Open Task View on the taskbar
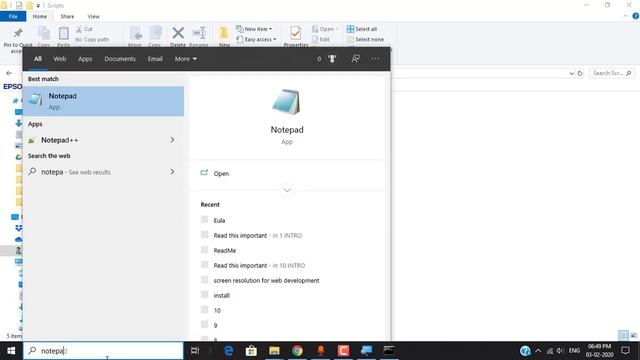 pyautogui.click(x=195, y=351)
